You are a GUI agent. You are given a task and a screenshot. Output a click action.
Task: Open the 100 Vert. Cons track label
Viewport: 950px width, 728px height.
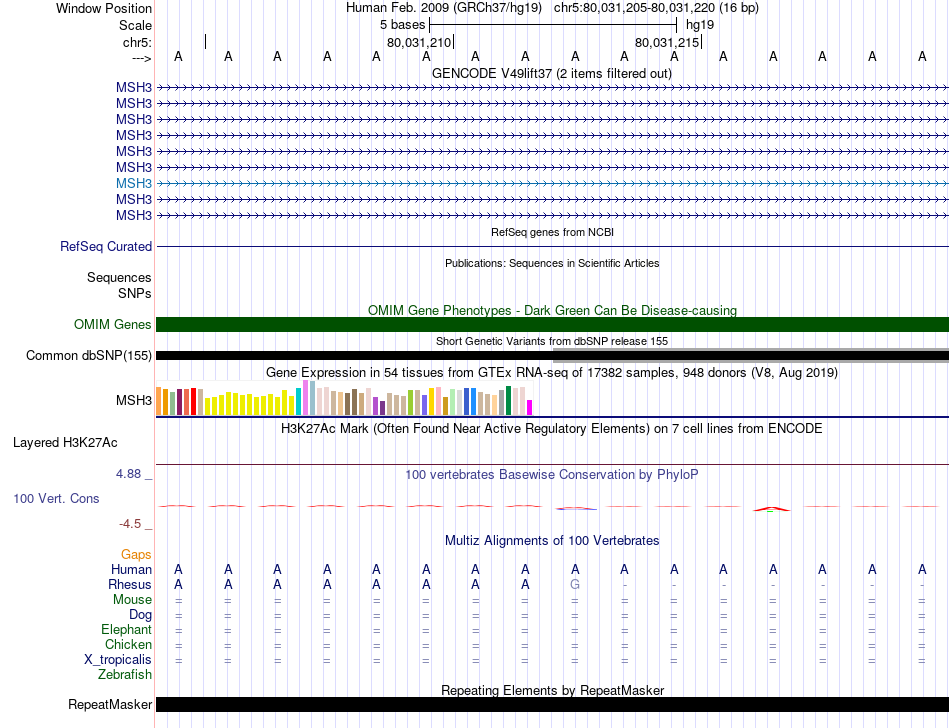click(x=56, y=498)
